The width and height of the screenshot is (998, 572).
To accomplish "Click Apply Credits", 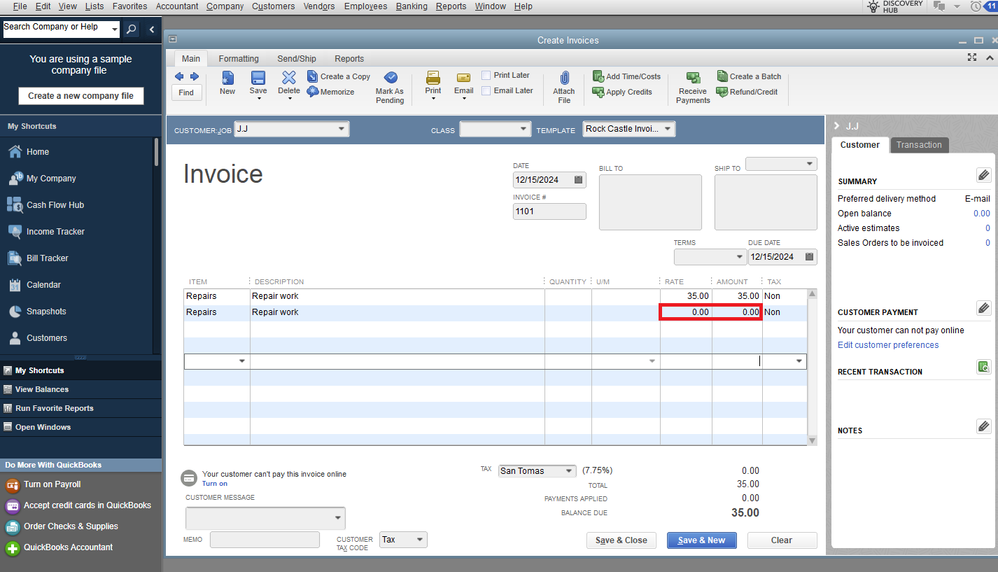I will [x=622, y=92].
